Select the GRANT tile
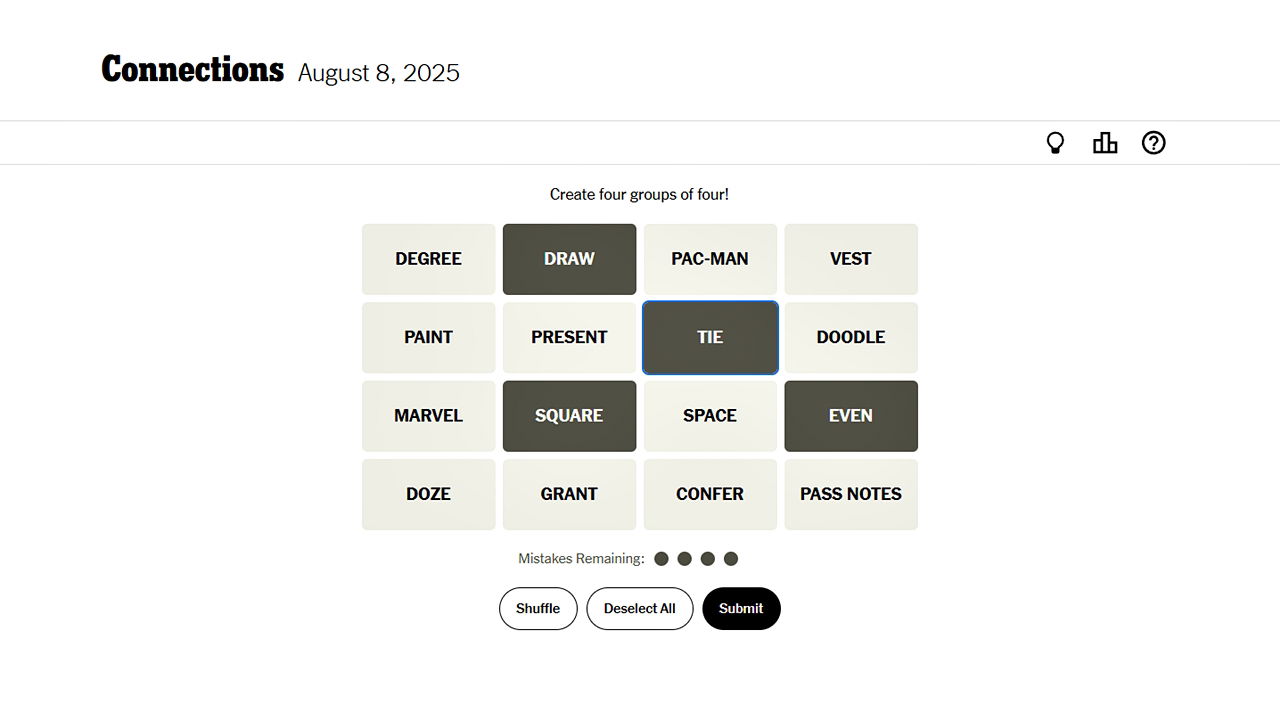This screenshot has height=720, width=1280. click(569, 494)
